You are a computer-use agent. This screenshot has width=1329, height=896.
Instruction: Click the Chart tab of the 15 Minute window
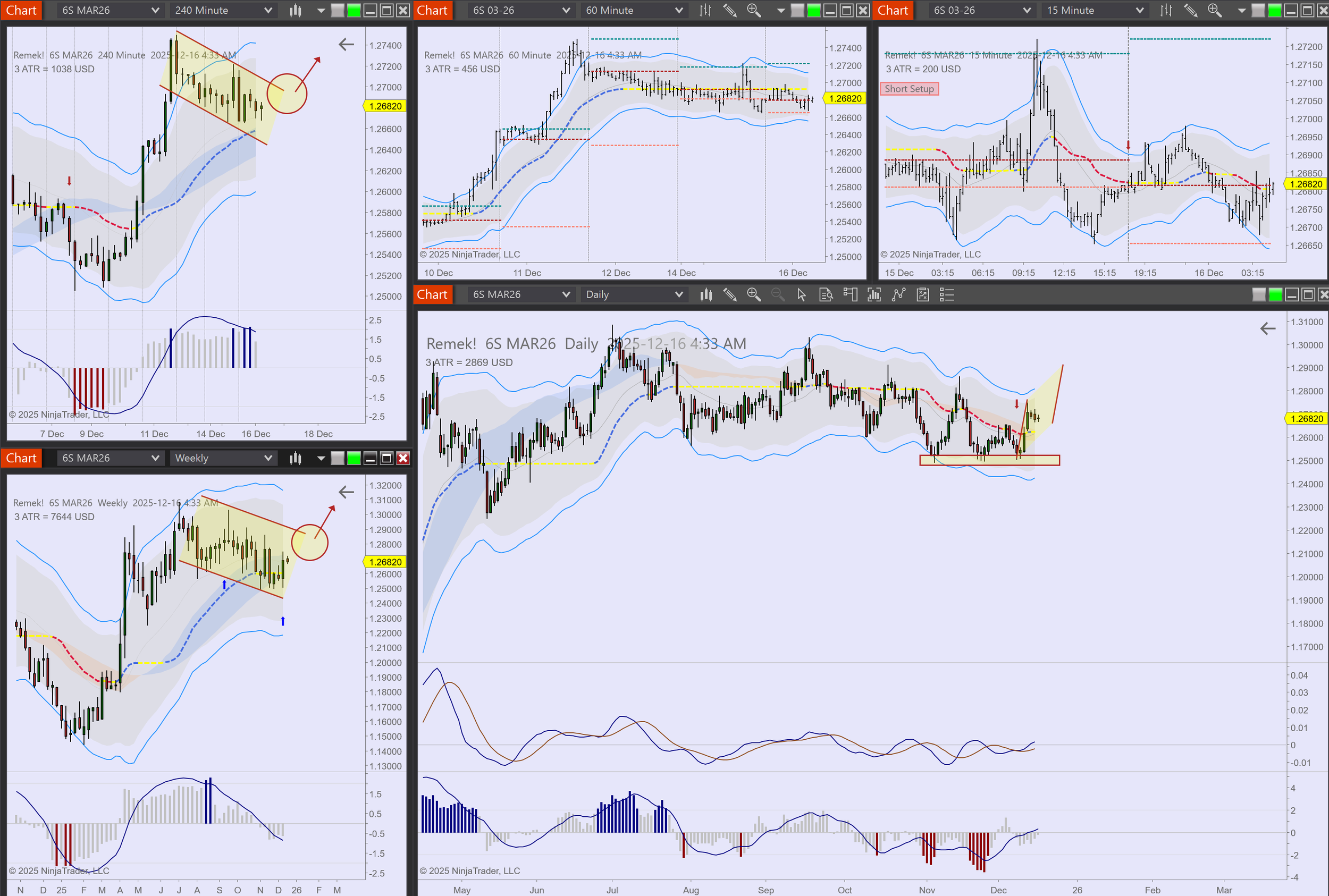(x=892, y=10)
